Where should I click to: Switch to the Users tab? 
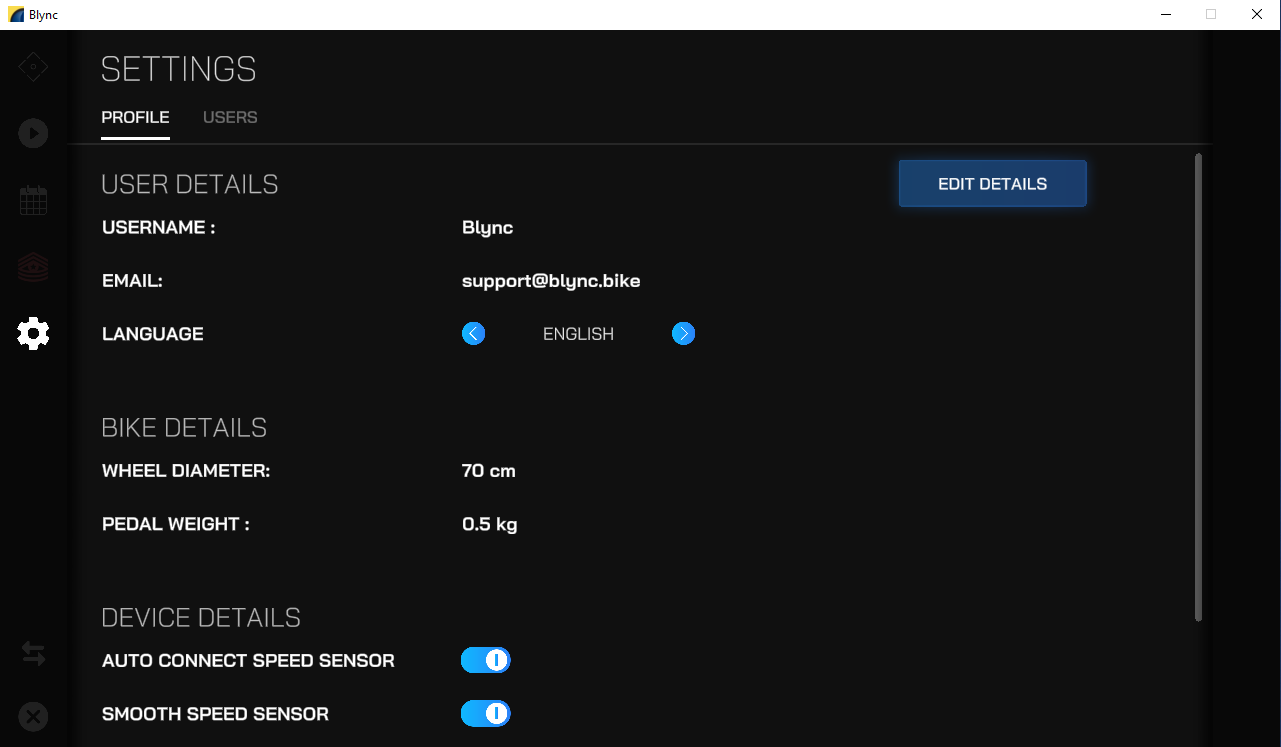click(230, 118)
